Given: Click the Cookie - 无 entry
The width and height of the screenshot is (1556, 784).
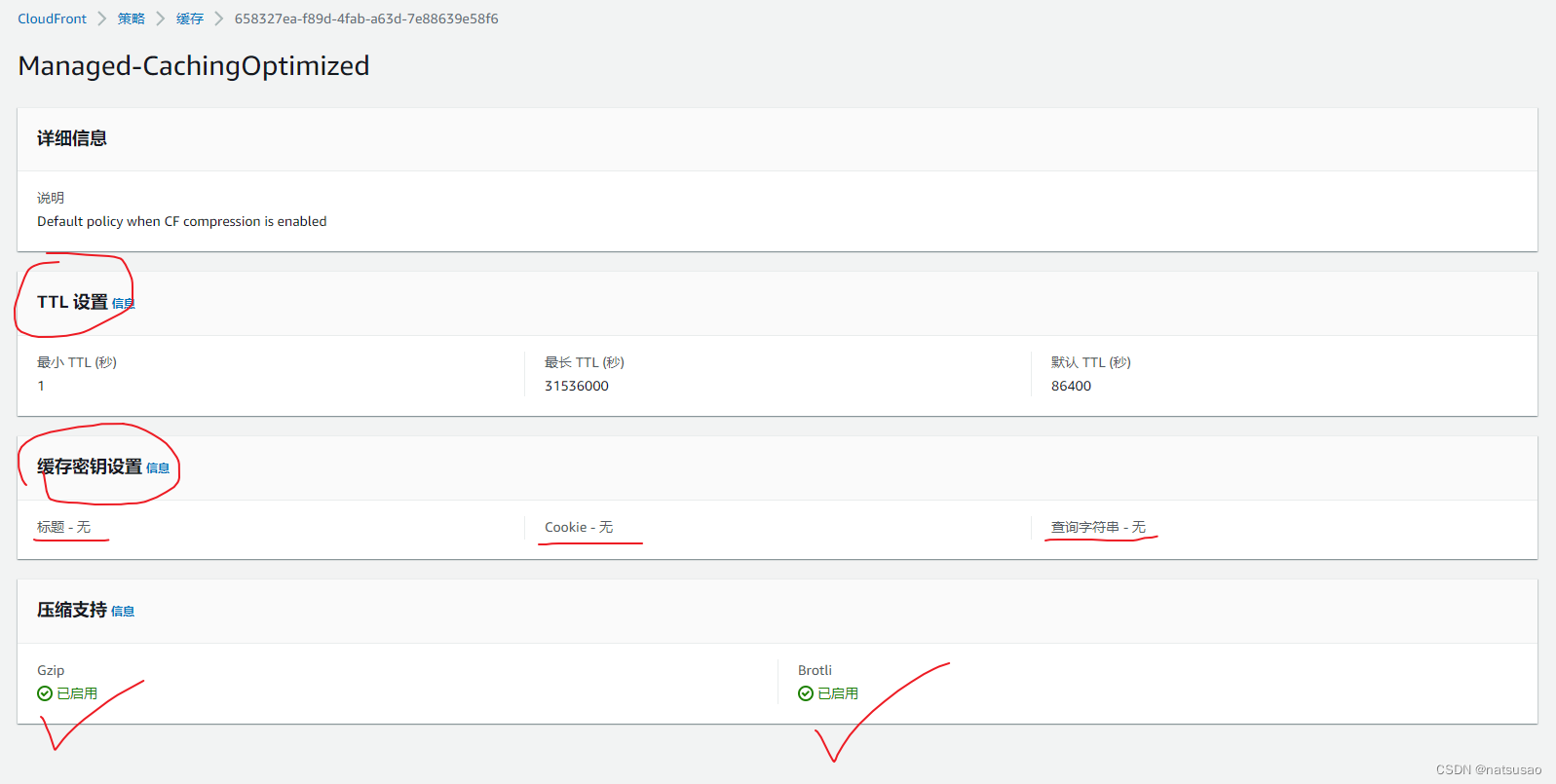Looking at the screenshot, I should pos(579,527).
